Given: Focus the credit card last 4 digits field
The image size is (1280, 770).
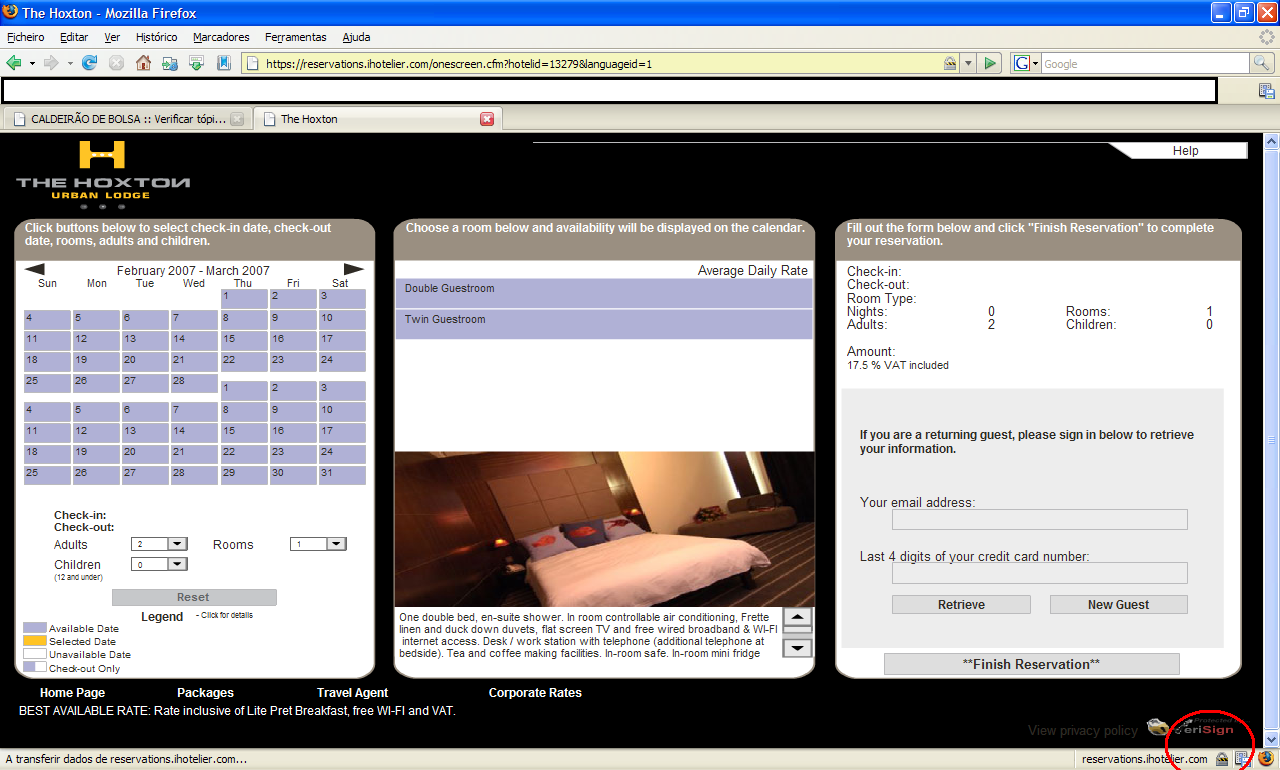Looking at the screenshot, I should 1040,573.
